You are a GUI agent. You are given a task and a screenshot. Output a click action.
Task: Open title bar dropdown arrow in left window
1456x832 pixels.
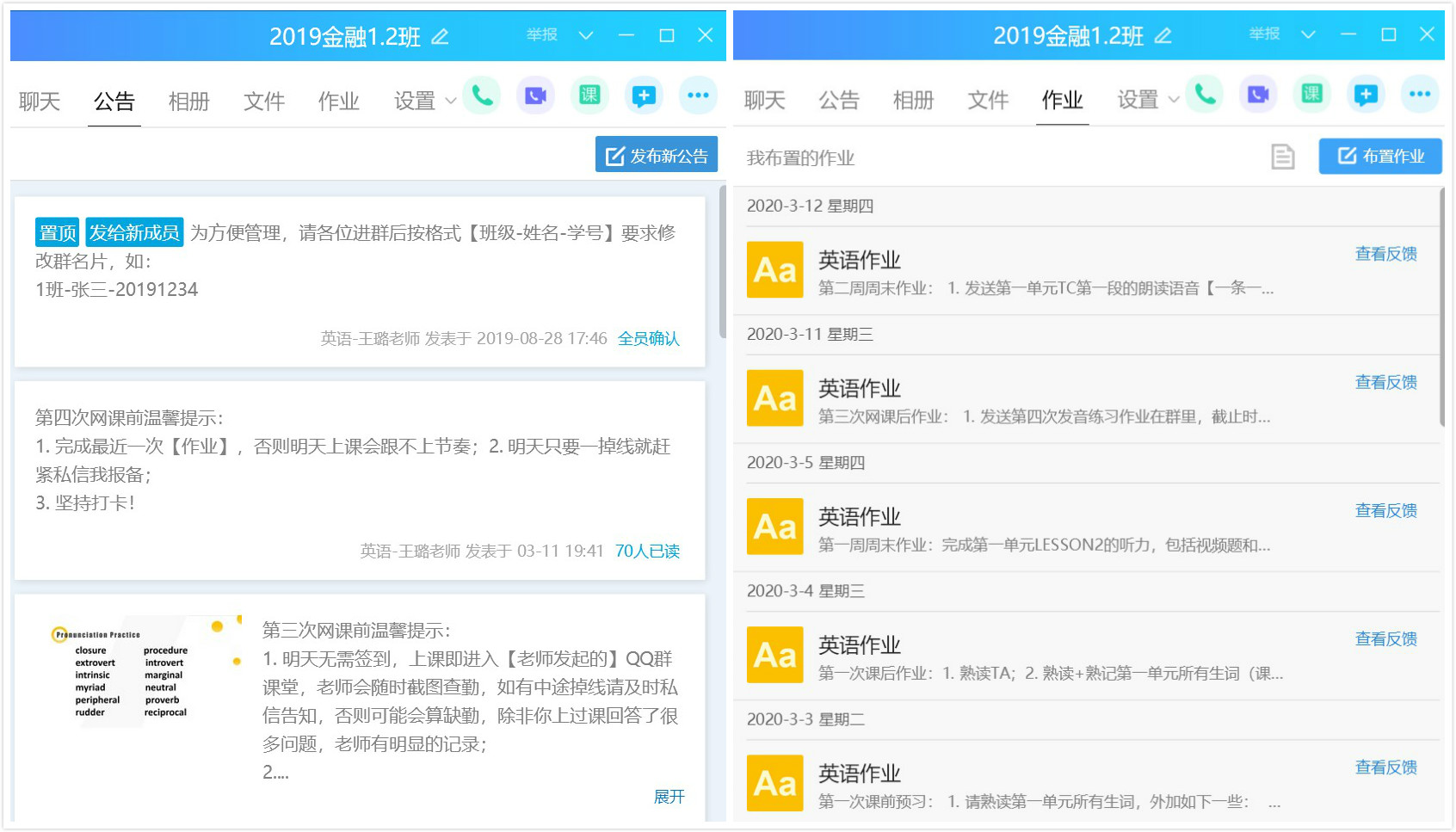586,35
